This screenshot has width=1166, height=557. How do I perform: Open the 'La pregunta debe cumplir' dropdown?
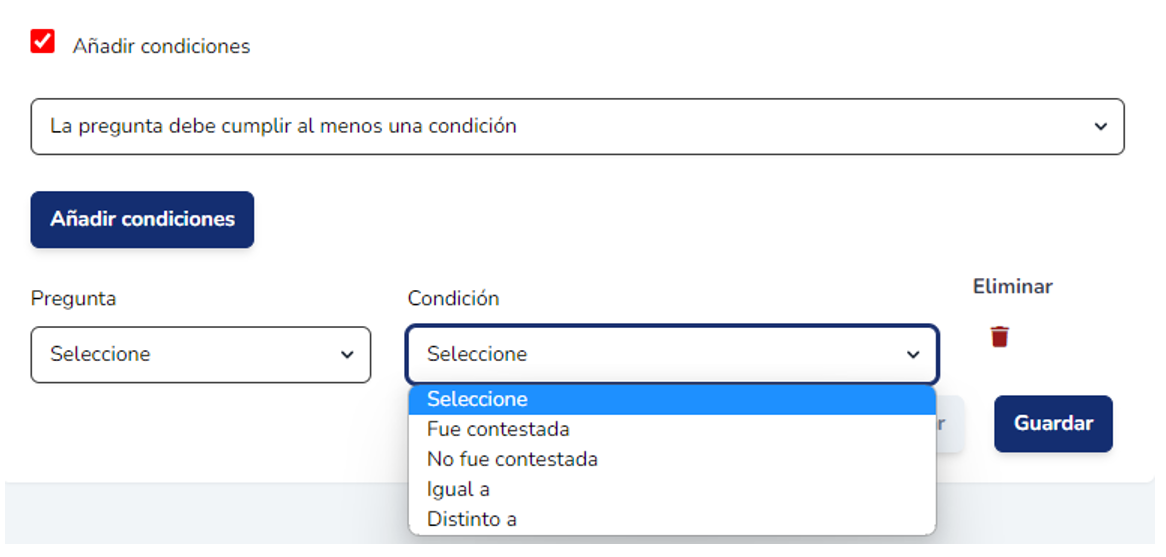click(x=577, y=126)
